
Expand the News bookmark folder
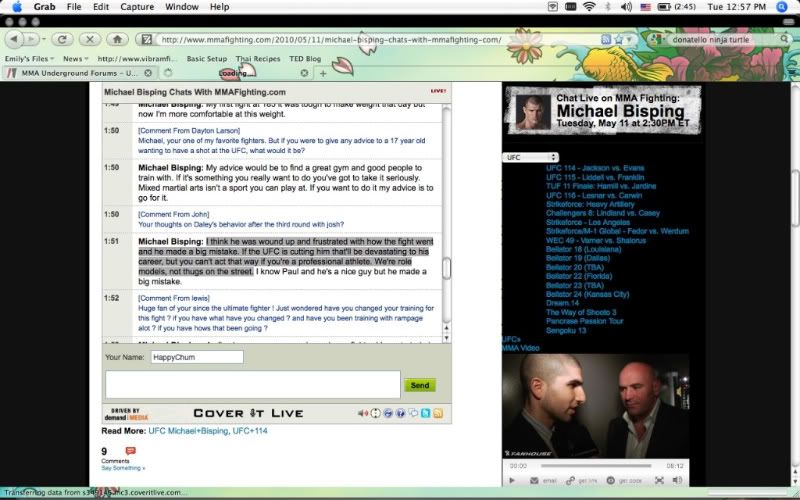tap(76, 59)
